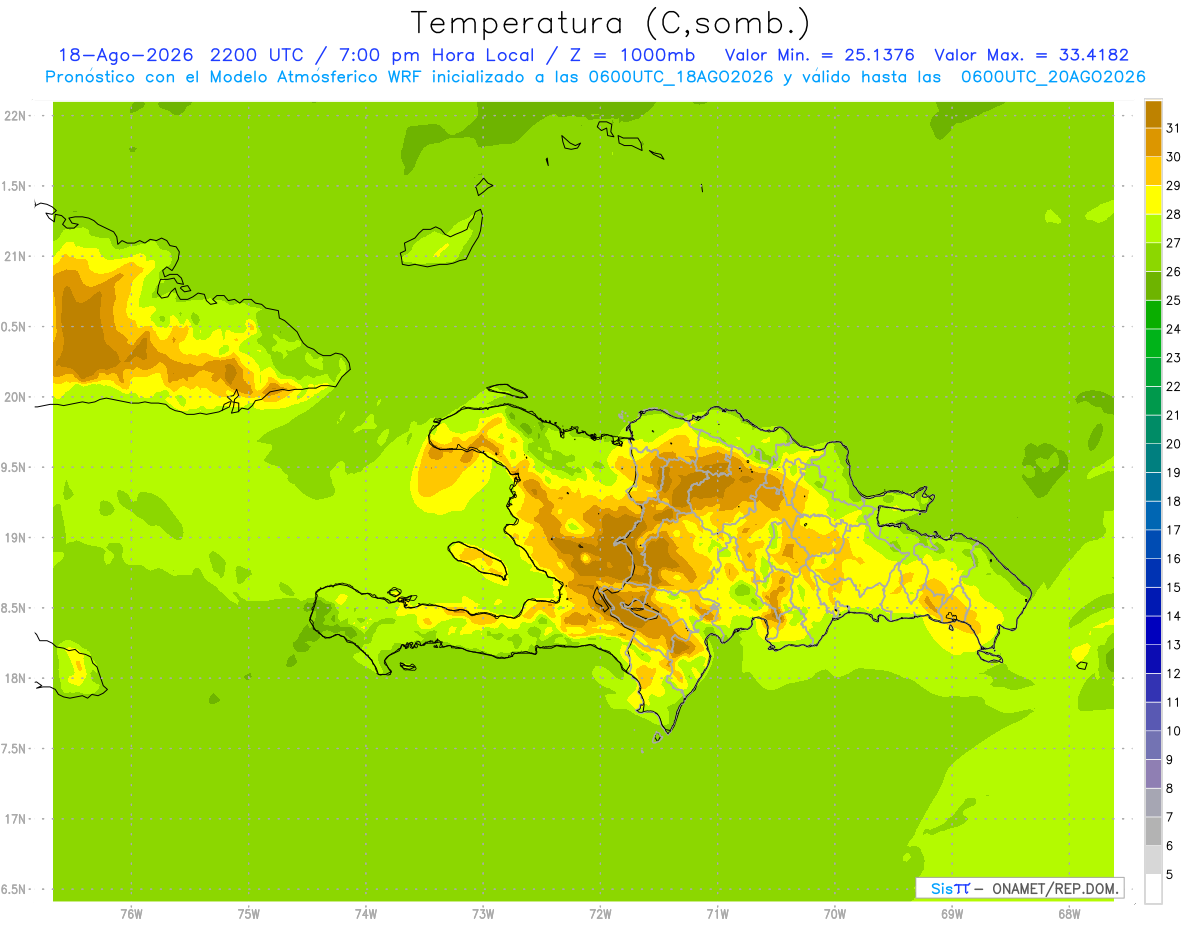Click the '13' colorbar label
Viewport: 1200px width, 927px height.
point(1173,645)
